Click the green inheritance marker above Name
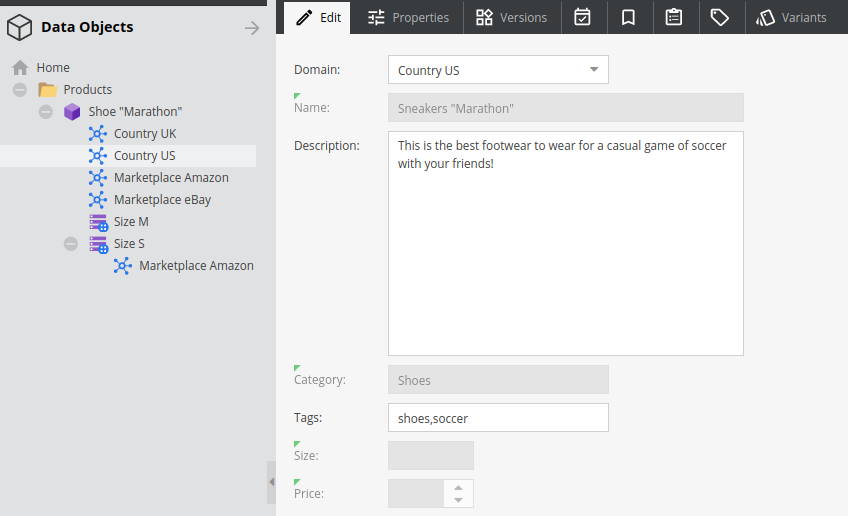 tap(297, 96)
